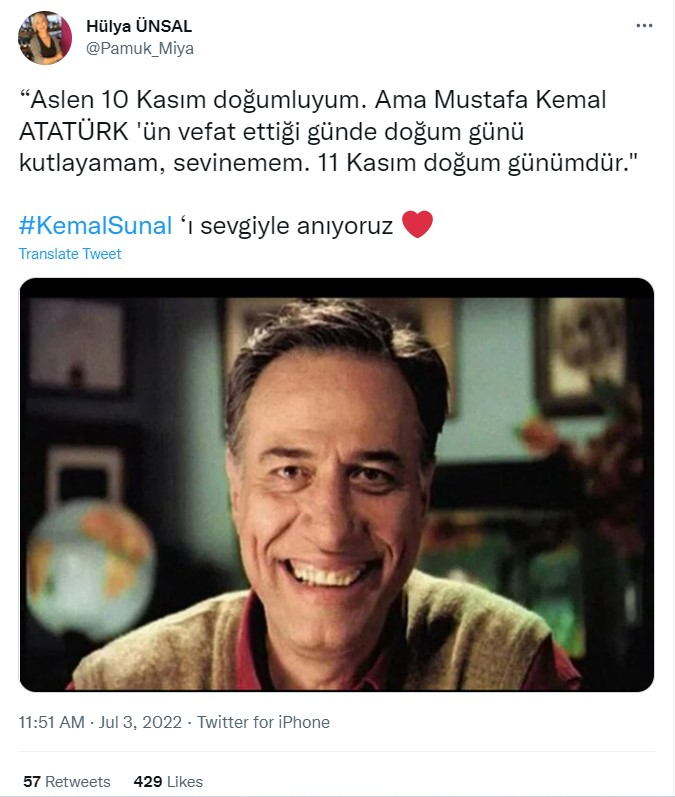Click the red heart emoji
Image resolution: width=675 pixels, height=797 pixels.
coord(417,224)
